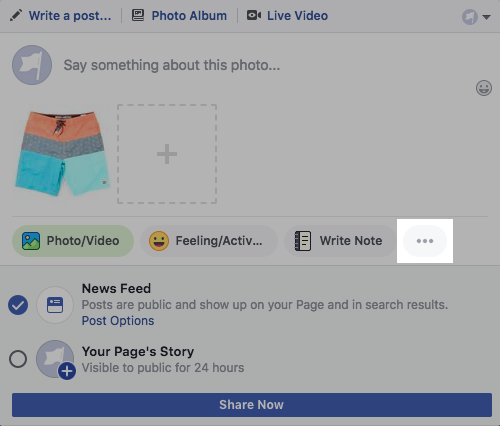Click the News Feed icon
500x426 pixels.
click(55, 305)
